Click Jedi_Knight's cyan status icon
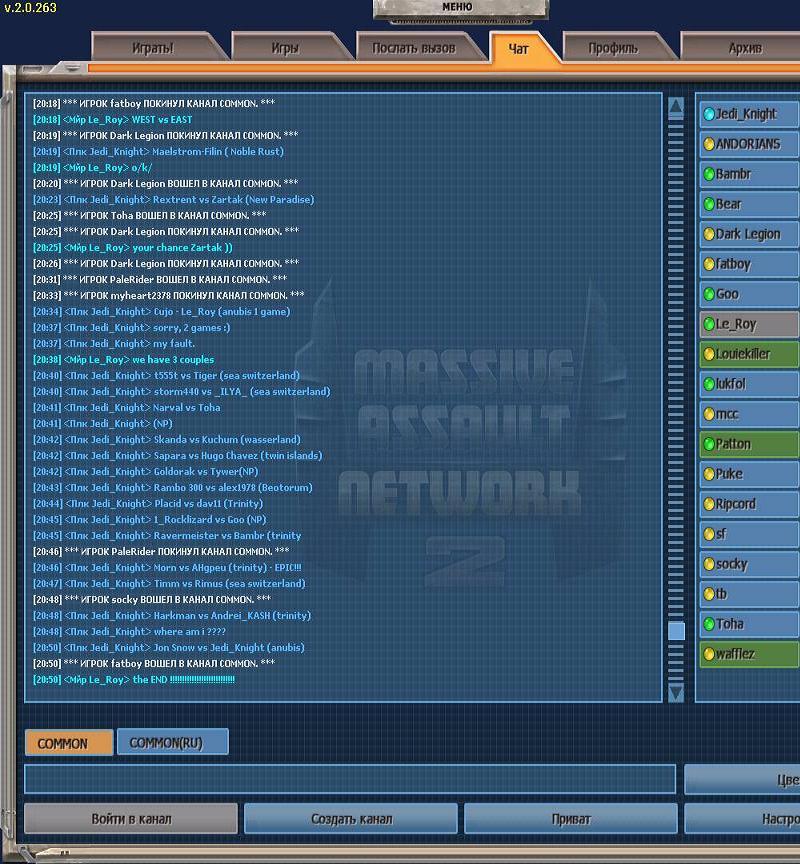The width and height of the screenshot is (800, 864). (x=709, y=114)
